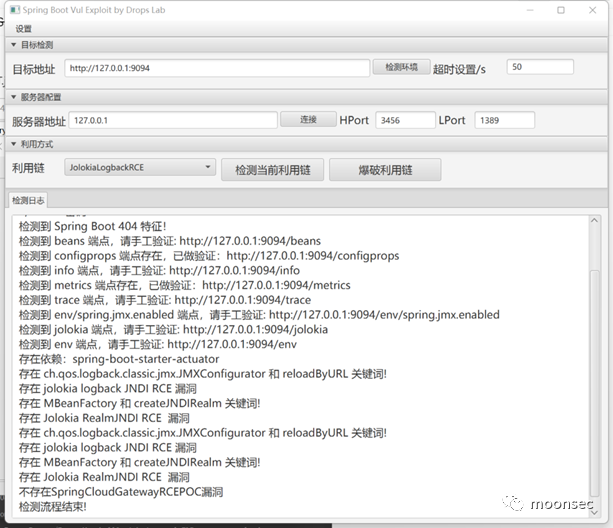The image size is (613, 528).
Task: Focus the HPort field showing 3456
Action: pos(405,120)
